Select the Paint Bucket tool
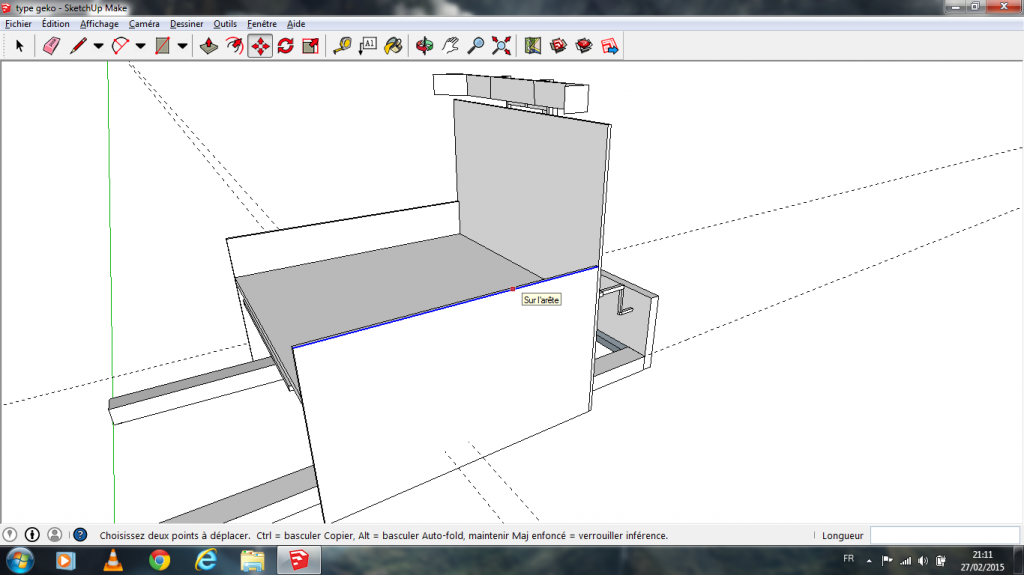Image resolution: width=1024 pixels, height=575 pixels. tap(393, 46)
